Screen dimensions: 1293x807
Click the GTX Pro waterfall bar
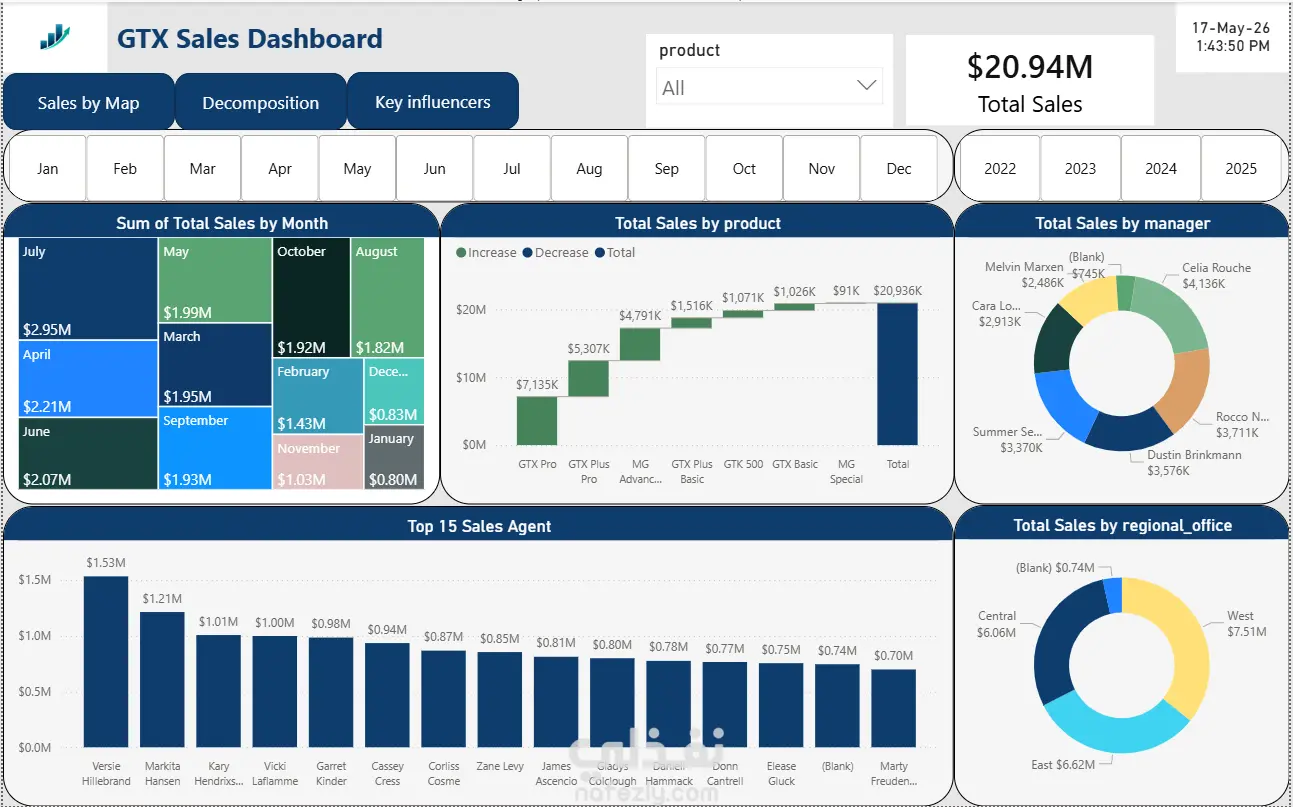(537, 420)
